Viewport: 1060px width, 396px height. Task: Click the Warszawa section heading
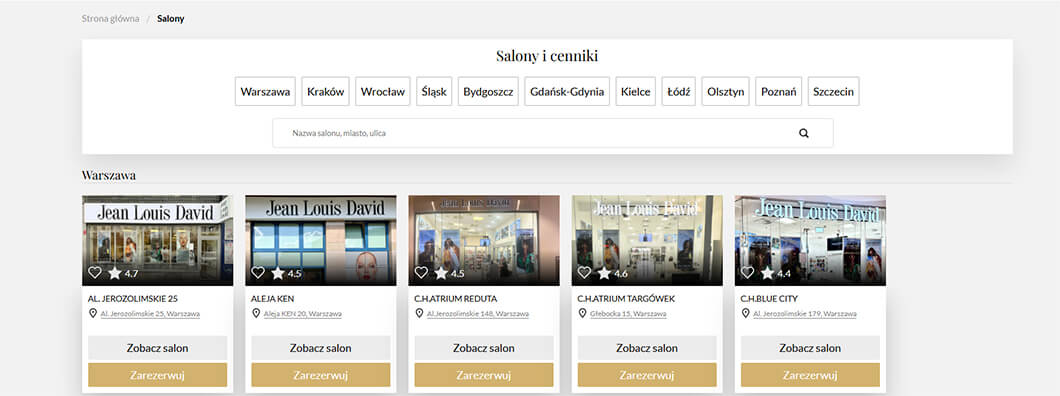109,176
